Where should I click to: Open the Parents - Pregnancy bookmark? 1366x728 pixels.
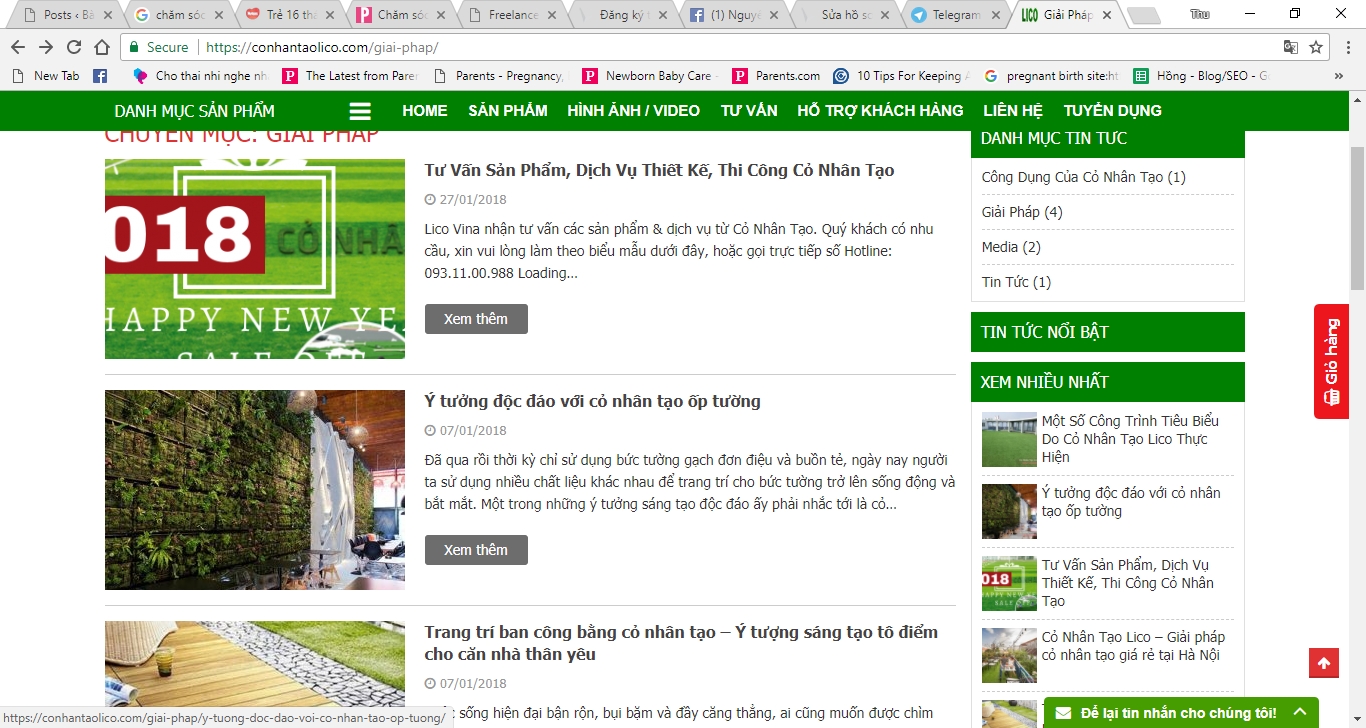click(500, 76)
